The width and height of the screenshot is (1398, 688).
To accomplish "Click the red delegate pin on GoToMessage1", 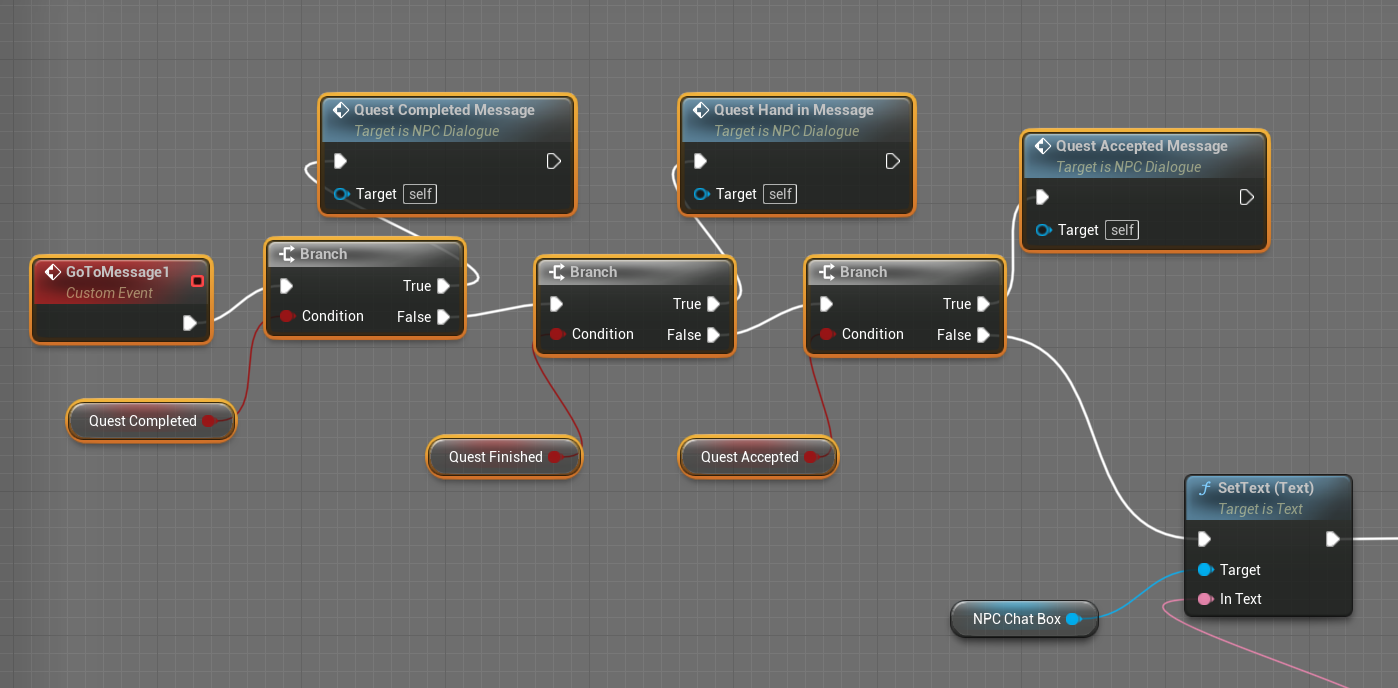I will coord(197,281).
